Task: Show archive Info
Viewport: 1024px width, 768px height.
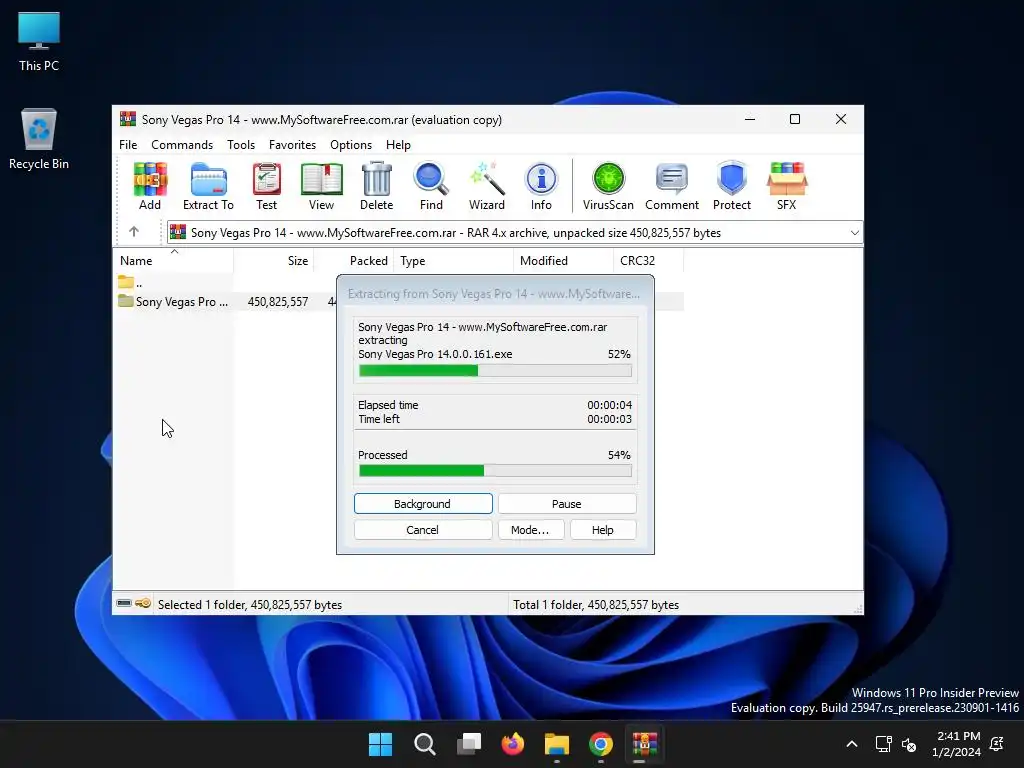Action: point(541,186)
